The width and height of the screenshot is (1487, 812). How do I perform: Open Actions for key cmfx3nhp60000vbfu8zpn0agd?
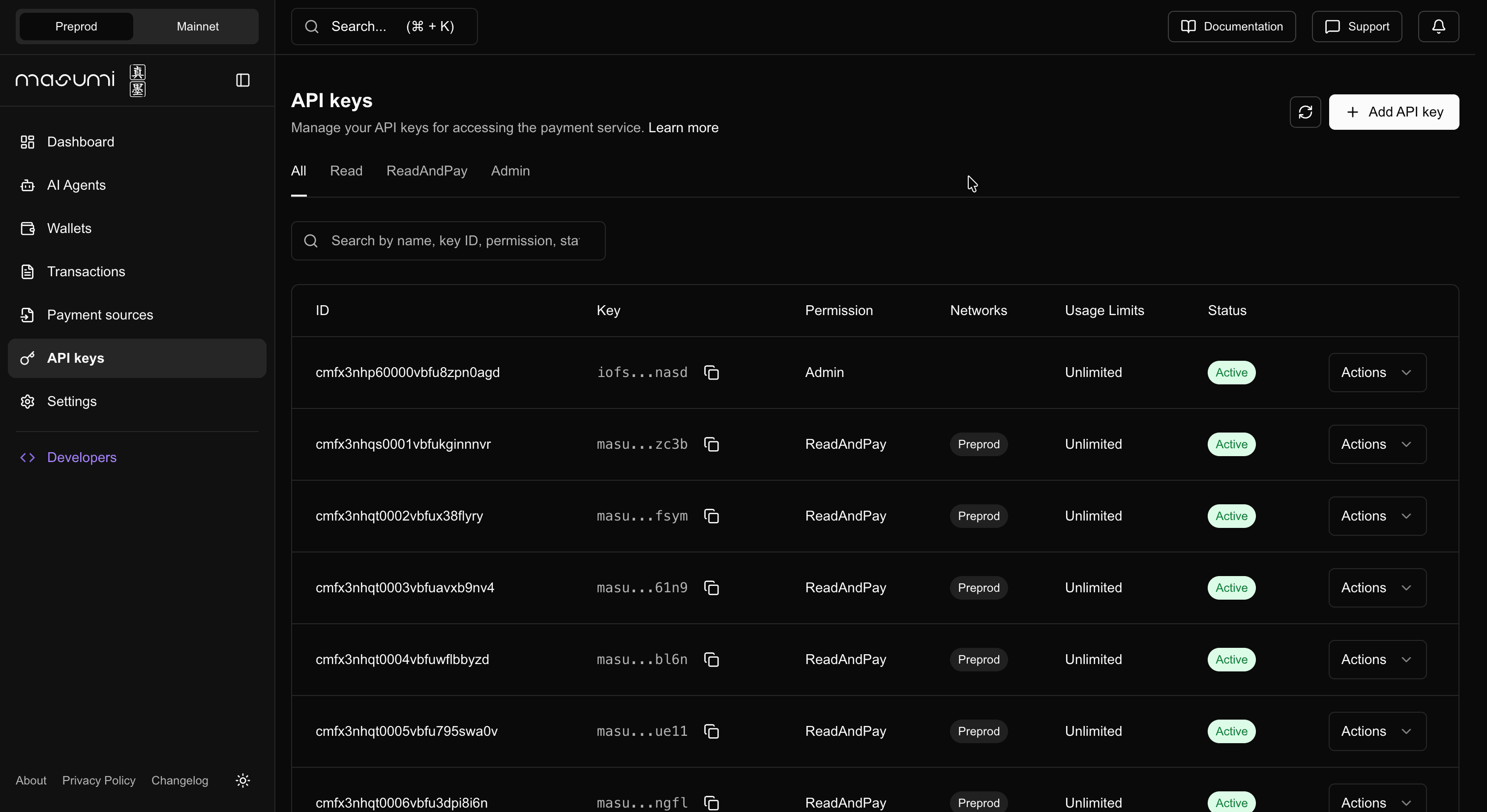(1376, 372)
